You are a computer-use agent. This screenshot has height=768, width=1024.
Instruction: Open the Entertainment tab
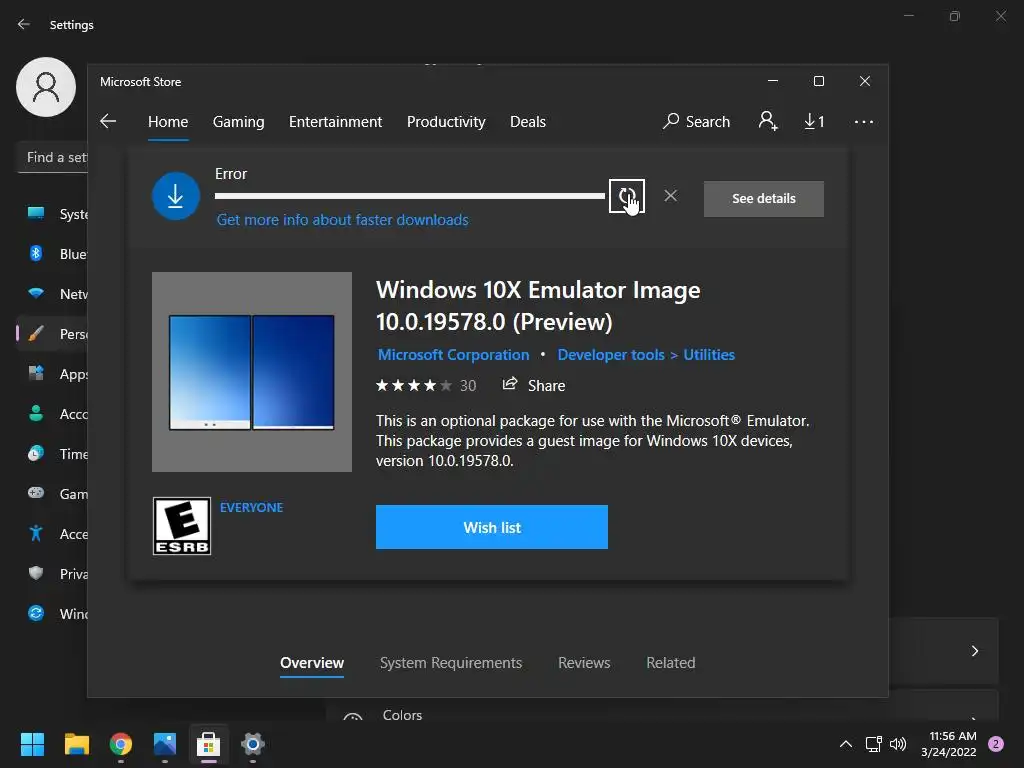click(335, 122)
